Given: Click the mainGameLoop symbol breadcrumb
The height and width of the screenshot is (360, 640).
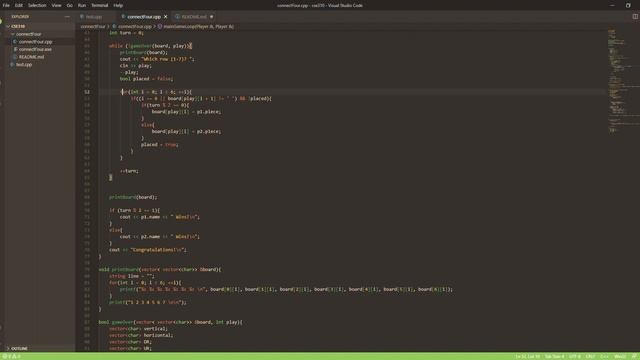Looking at the screenshot, I should click(198, 27).
